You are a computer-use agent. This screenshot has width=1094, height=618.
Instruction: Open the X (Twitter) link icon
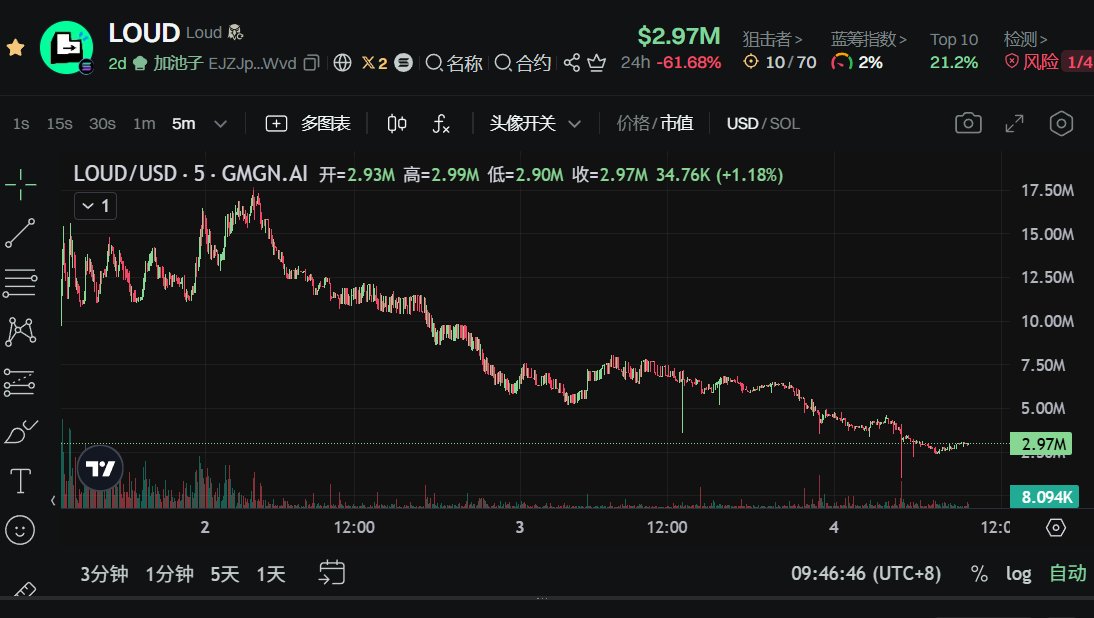[x=368, y=63]
